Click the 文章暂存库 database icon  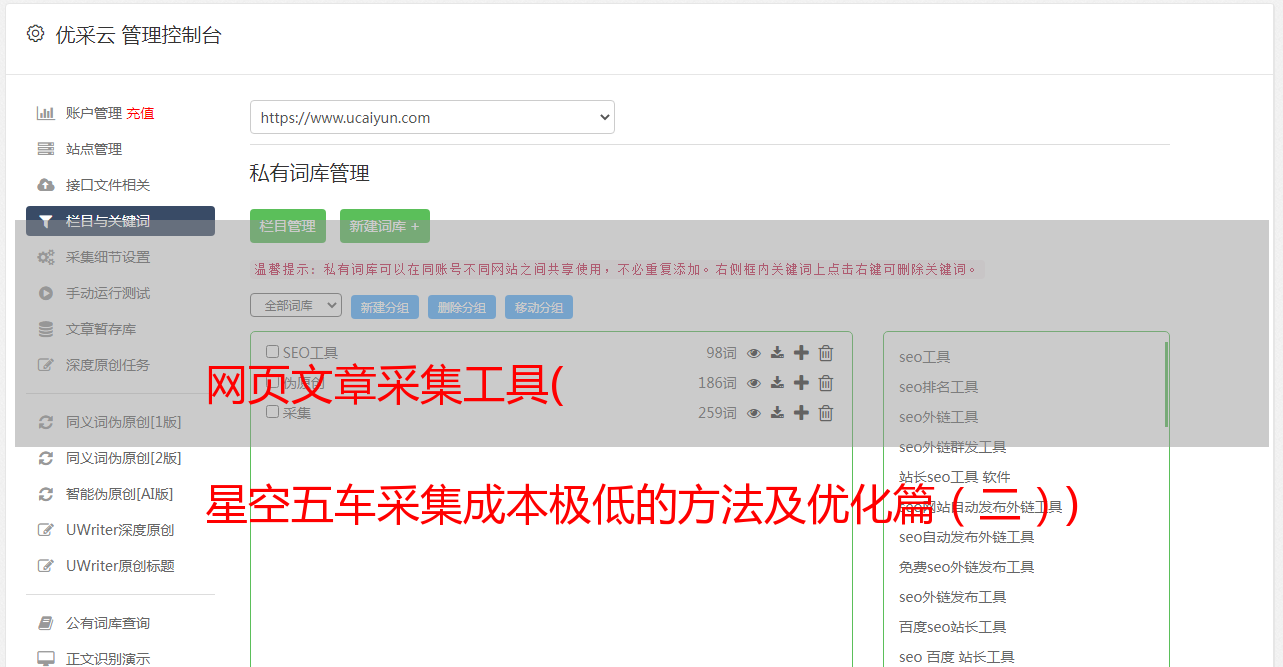[46, 329]
